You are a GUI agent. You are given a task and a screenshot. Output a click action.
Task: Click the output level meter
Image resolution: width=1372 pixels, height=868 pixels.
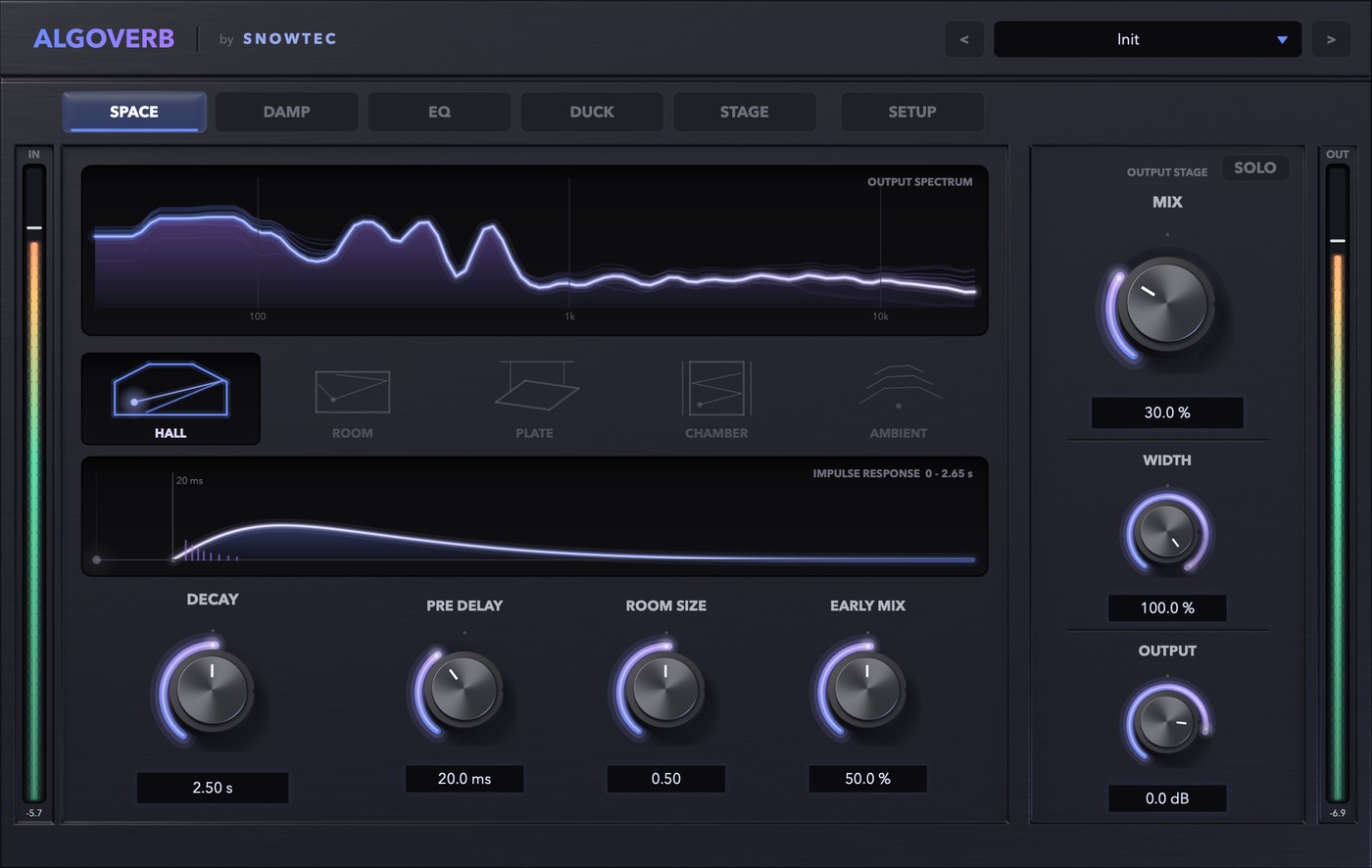(x=1337, y=484)
